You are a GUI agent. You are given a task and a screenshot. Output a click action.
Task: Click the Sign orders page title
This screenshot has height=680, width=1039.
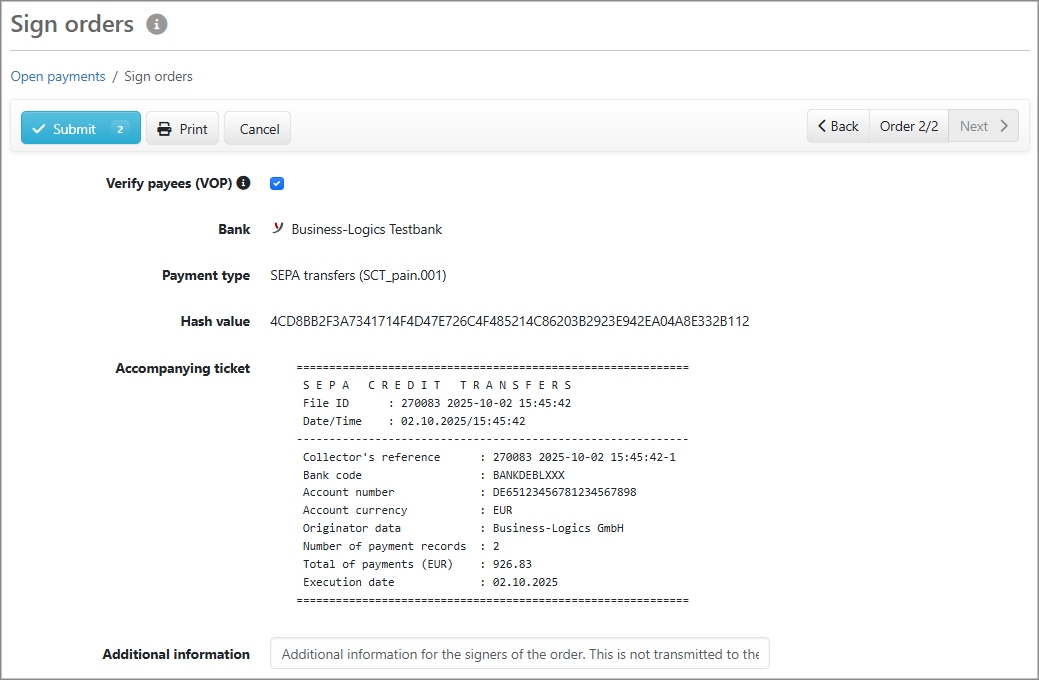click(72, 25)
